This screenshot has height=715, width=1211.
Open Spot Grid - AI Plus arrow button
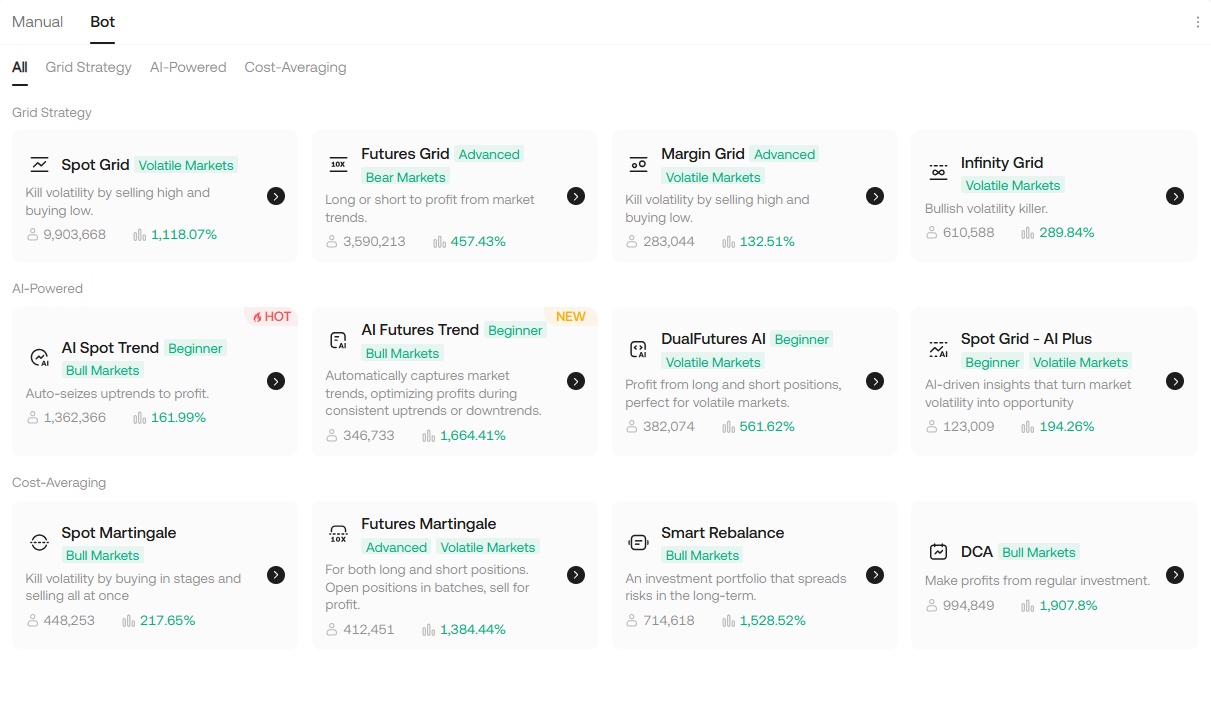point(1175,381)
